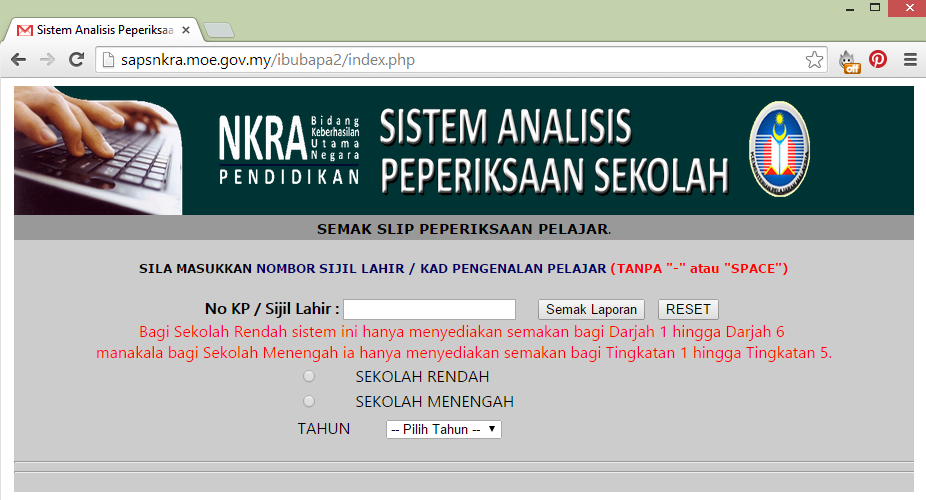Click the SISTEM ANALISIS PEPERIKSAAN SEKOLAH title
The width and height of the screenshot is (926, 500).
click(554, 151)
